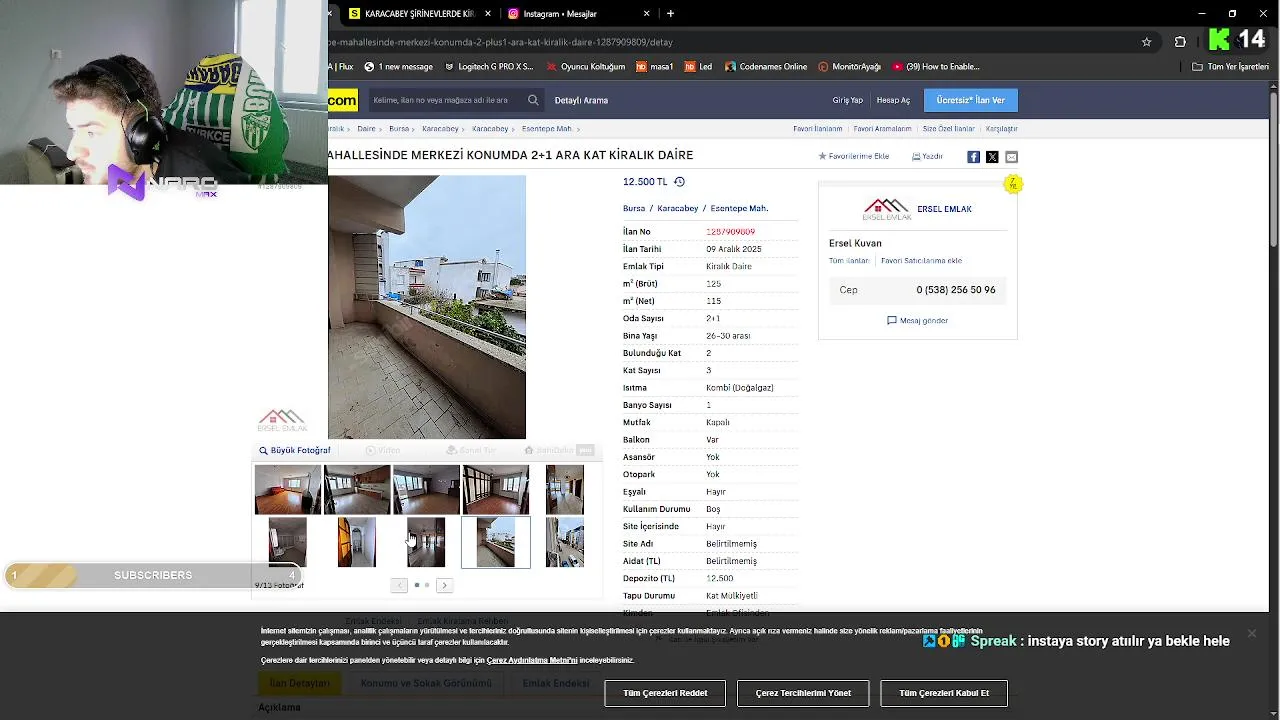
Task: Click the yellow badge on the agency card
Action: (1013, 184)
